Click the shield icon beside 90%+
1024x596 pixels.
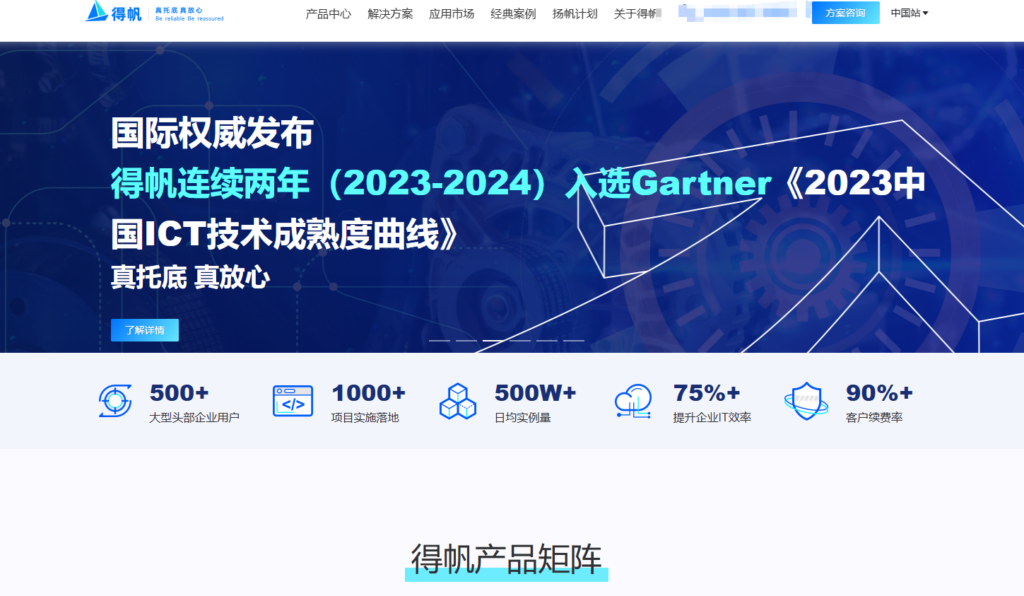(x=805, y=400)
